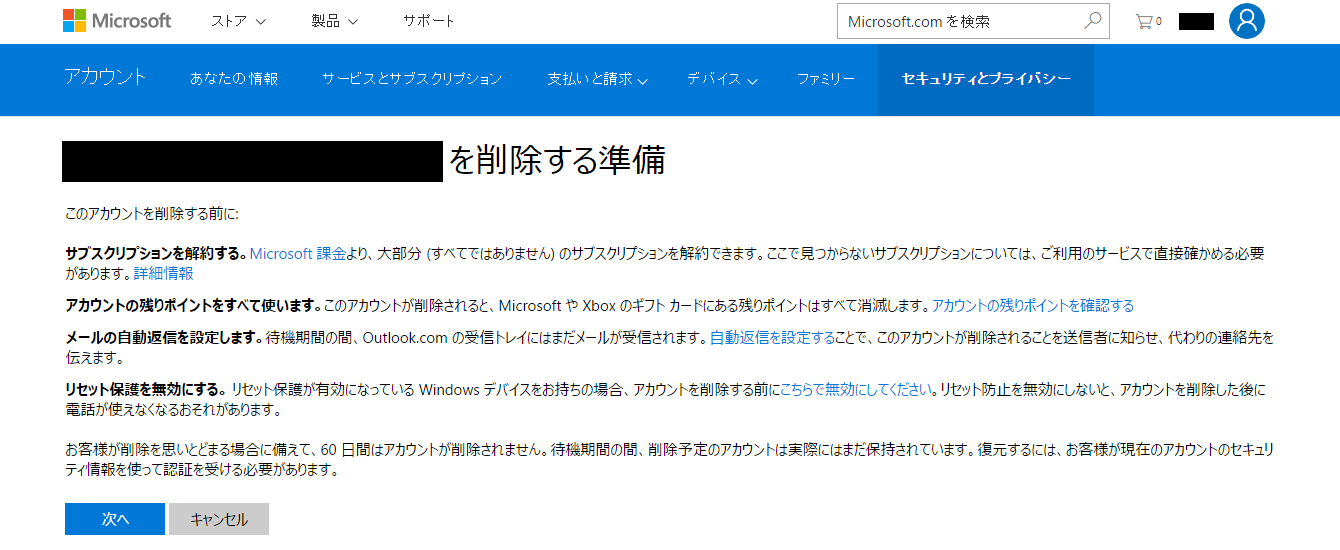Expand the 製品 dropdown menu
1340x550 pixels.
pos(334,21)
